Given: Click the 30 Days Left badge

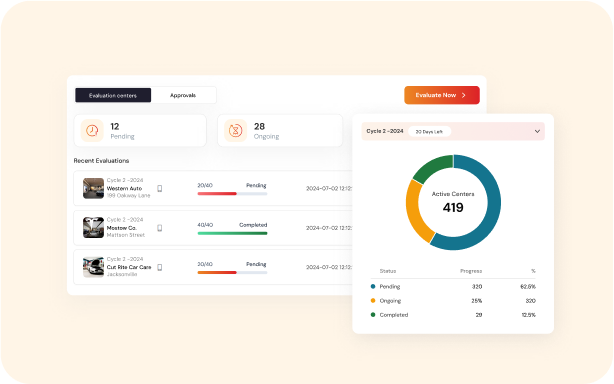Looking at the screenshot, I should 429,132.
